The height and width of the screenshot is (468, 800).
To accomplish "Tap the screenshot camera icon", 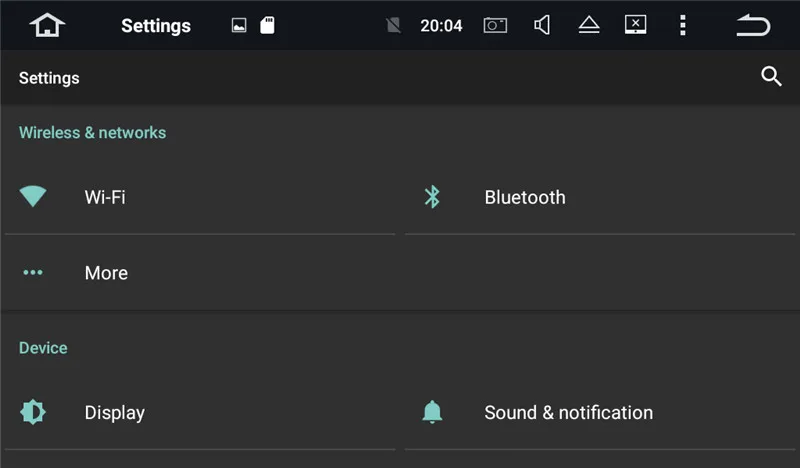I will coord(495,25).
